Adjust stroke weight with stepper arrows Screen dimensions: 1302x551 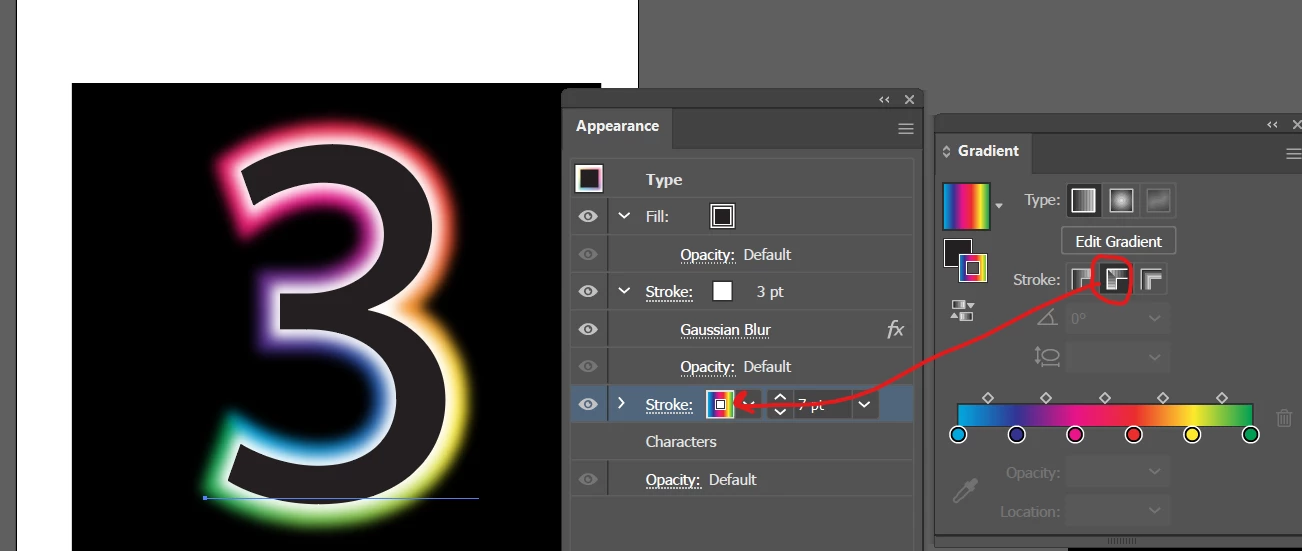pyautogui.click(x=780, y=404)
